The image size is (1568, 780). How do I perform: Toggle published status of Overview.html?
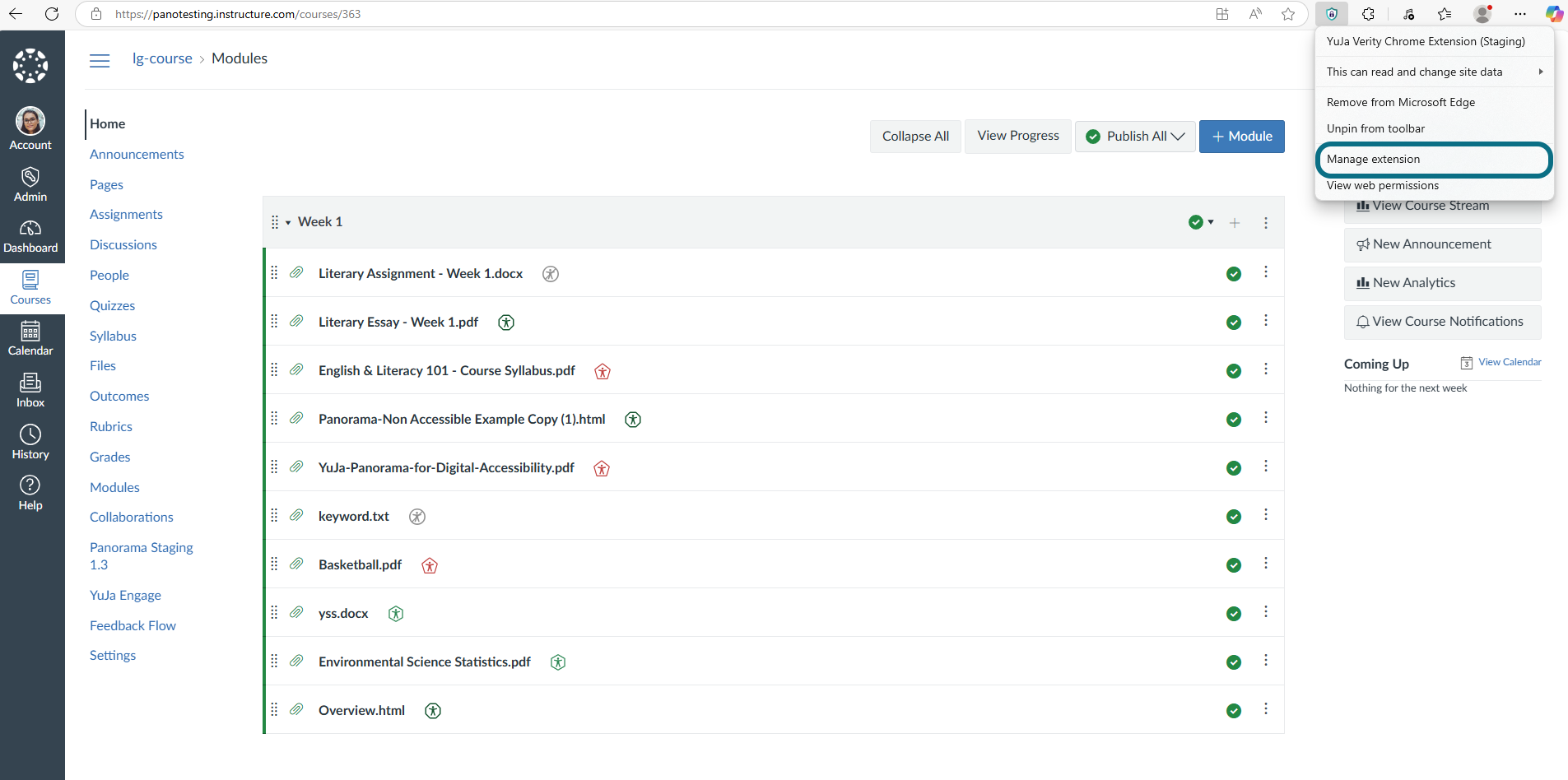click(x=1234, y=711)
